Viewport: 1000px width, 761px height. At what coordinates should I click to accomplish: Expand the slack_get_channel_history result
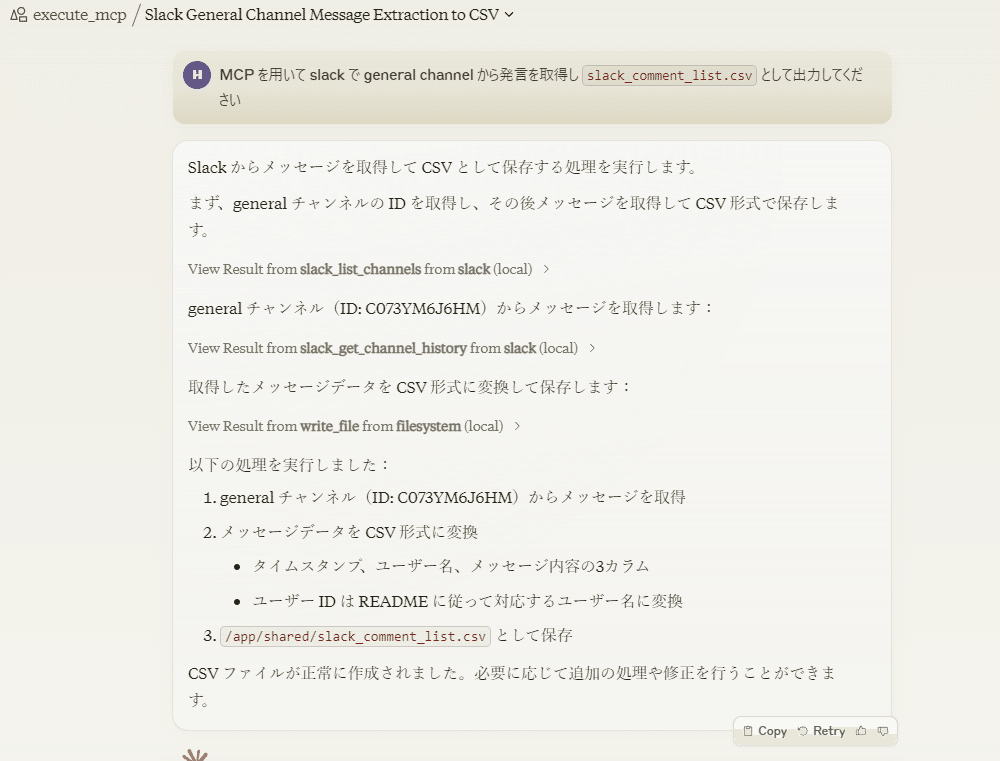tap(392, 348)
